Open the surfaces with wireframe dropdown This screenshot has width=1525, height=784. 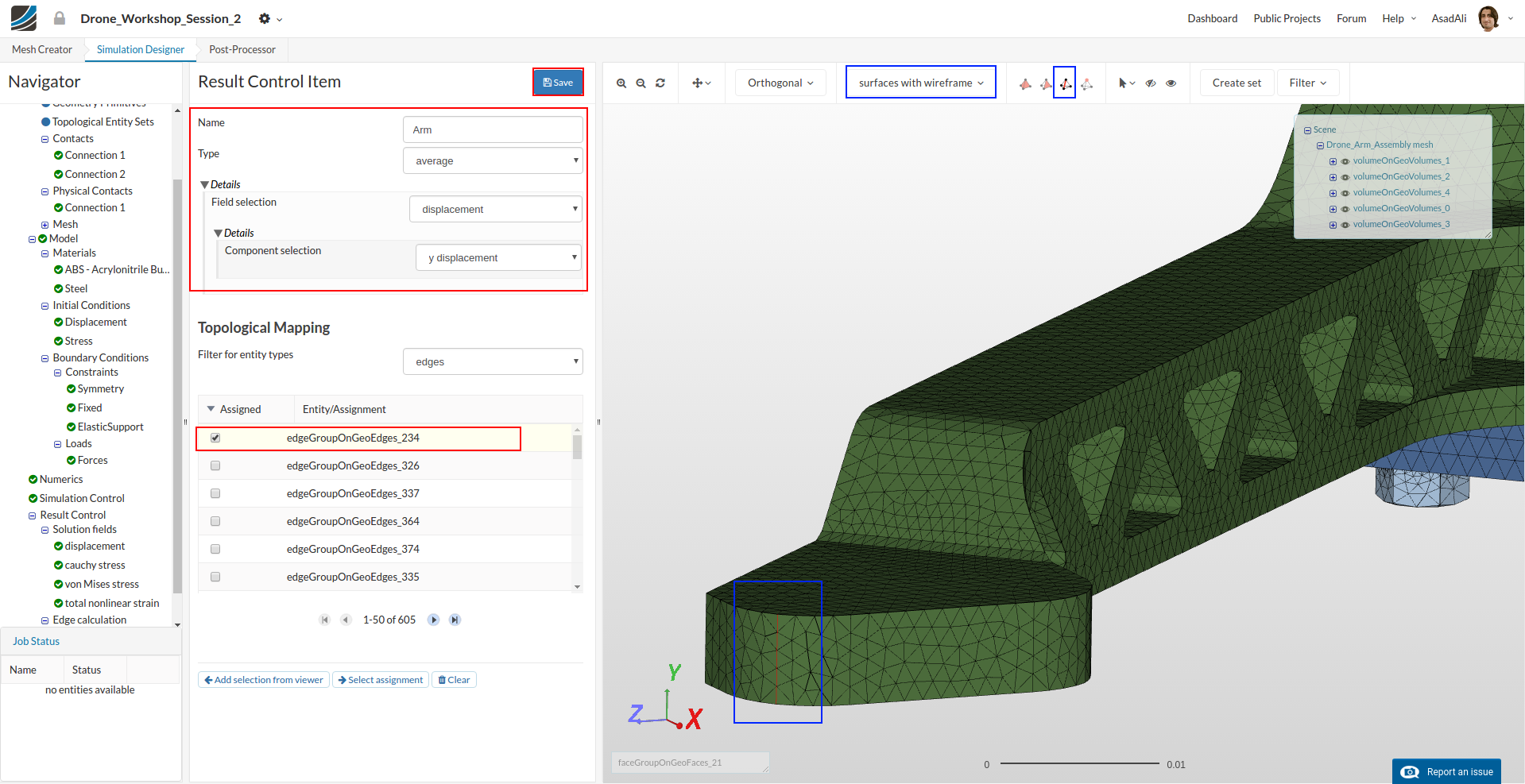coord(920,83)
